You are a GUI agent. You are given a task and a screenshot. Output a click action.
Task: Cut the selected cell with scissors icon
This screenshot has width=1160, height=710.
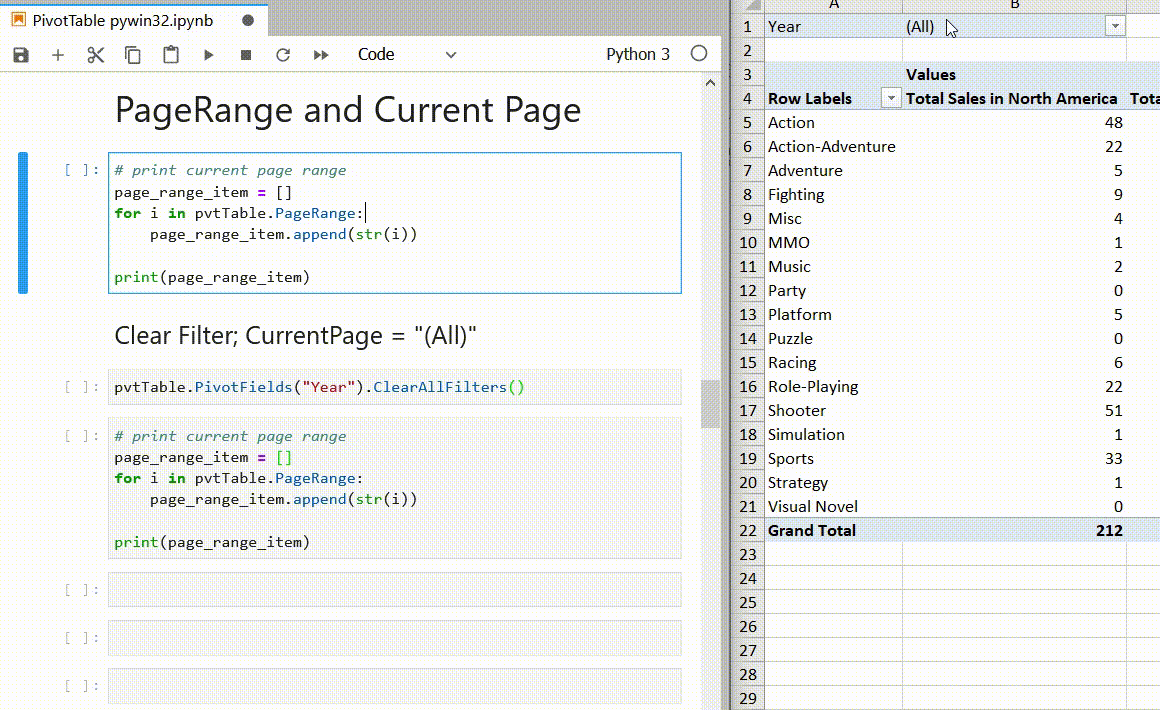coord(96,55)
